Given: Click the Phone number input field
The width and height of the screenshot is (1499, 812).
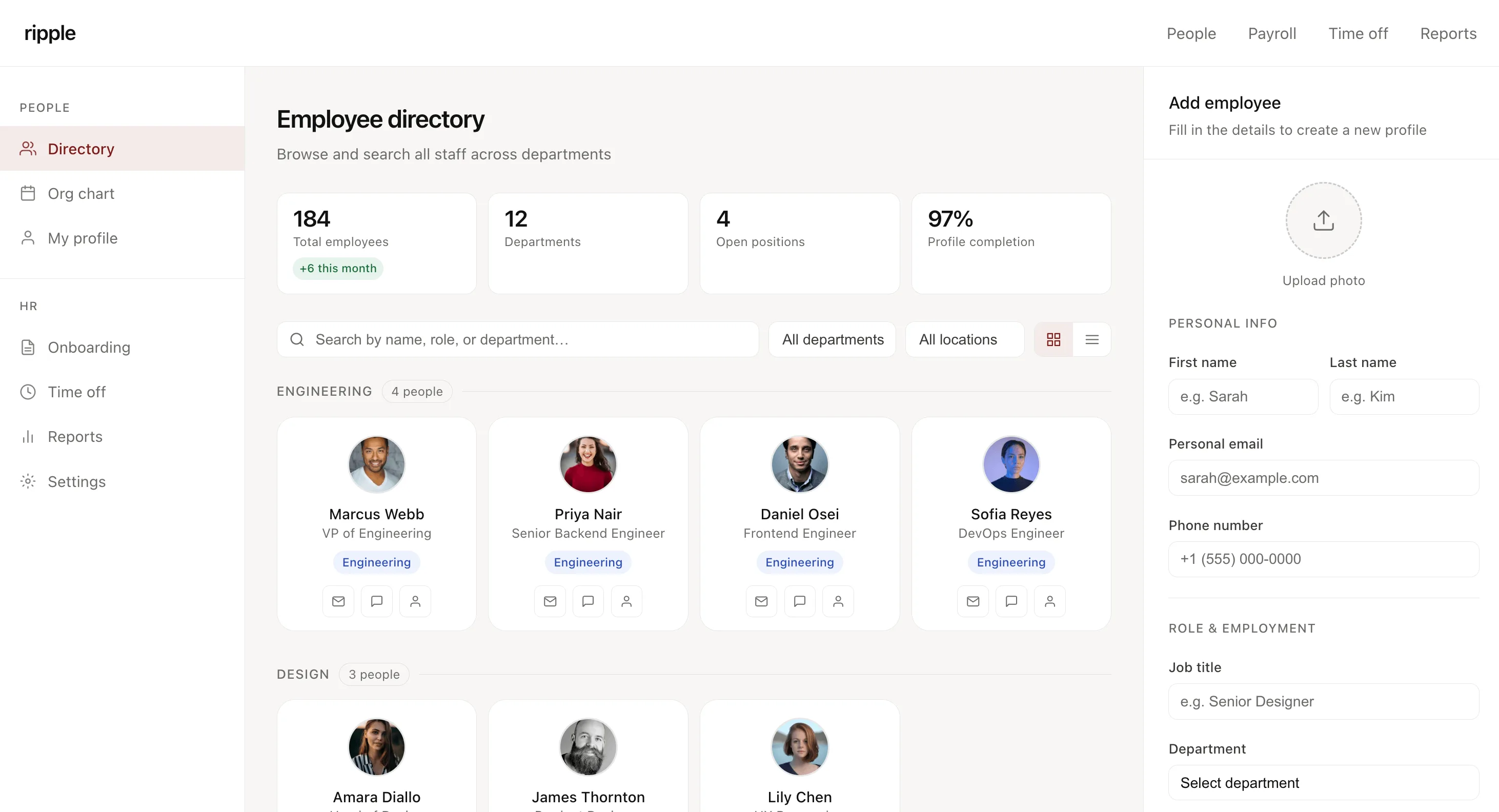Looking at the screenshot, I should [1323, 559].
